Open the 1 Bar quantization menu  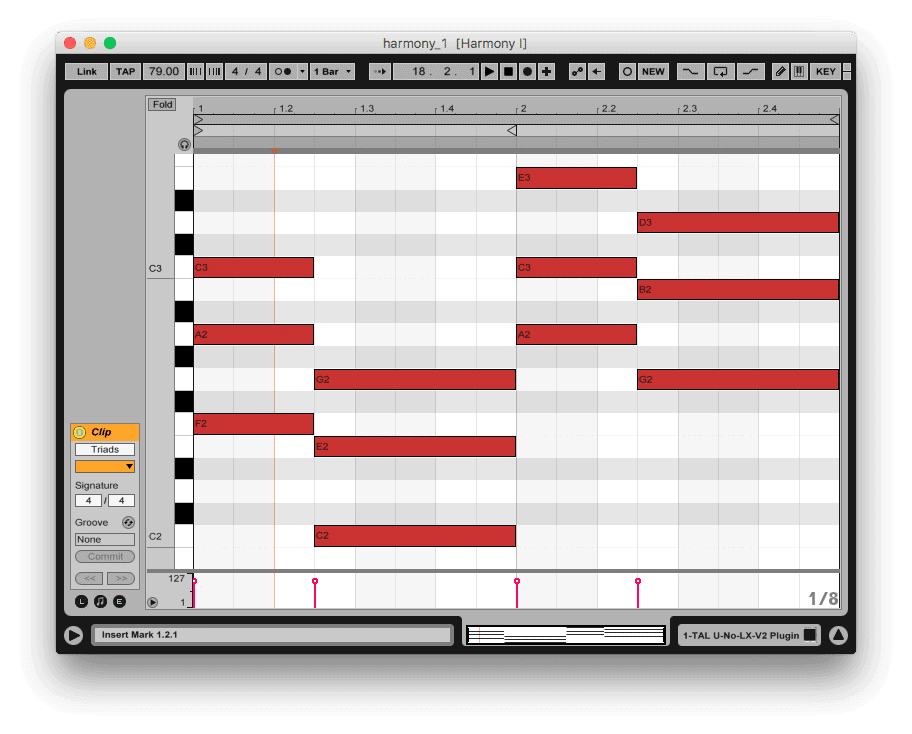click(332, 72)
